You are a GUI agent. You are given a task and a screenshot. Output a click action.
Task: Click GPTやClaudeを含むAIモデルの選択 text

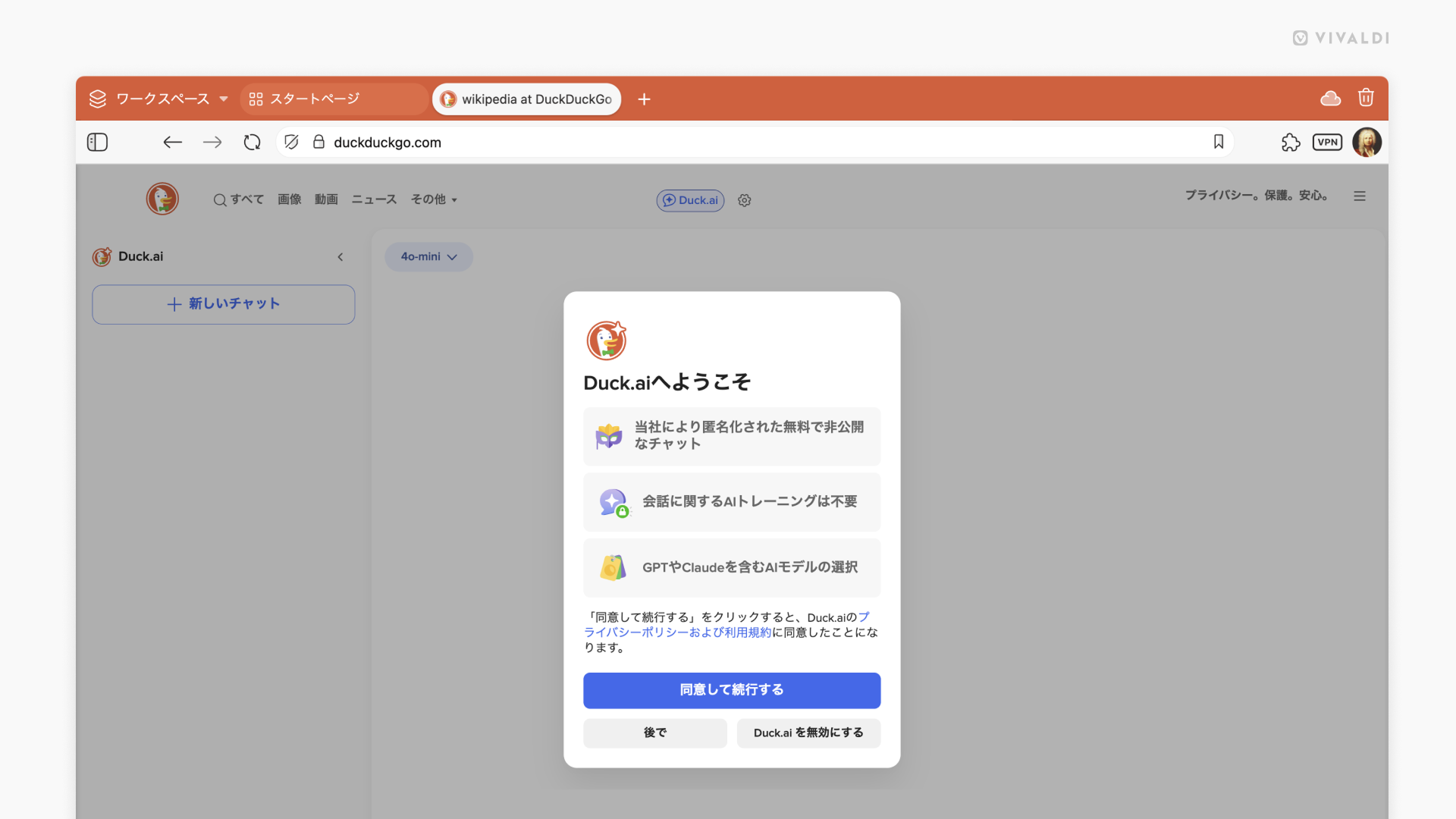(x=750, y=567)
